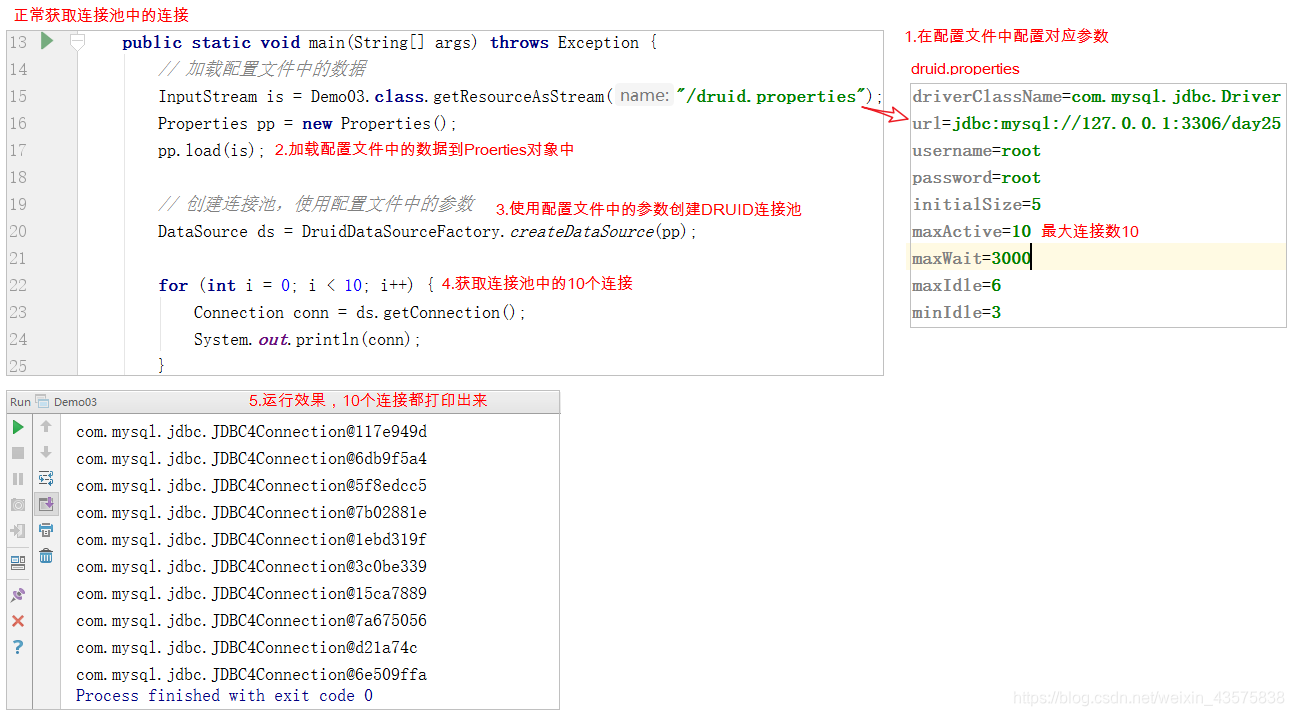Image resolution: width=1294 pixels, height=716 pixels.
Task: Click the maxActive=10 property entry
Action: [971, 232]
